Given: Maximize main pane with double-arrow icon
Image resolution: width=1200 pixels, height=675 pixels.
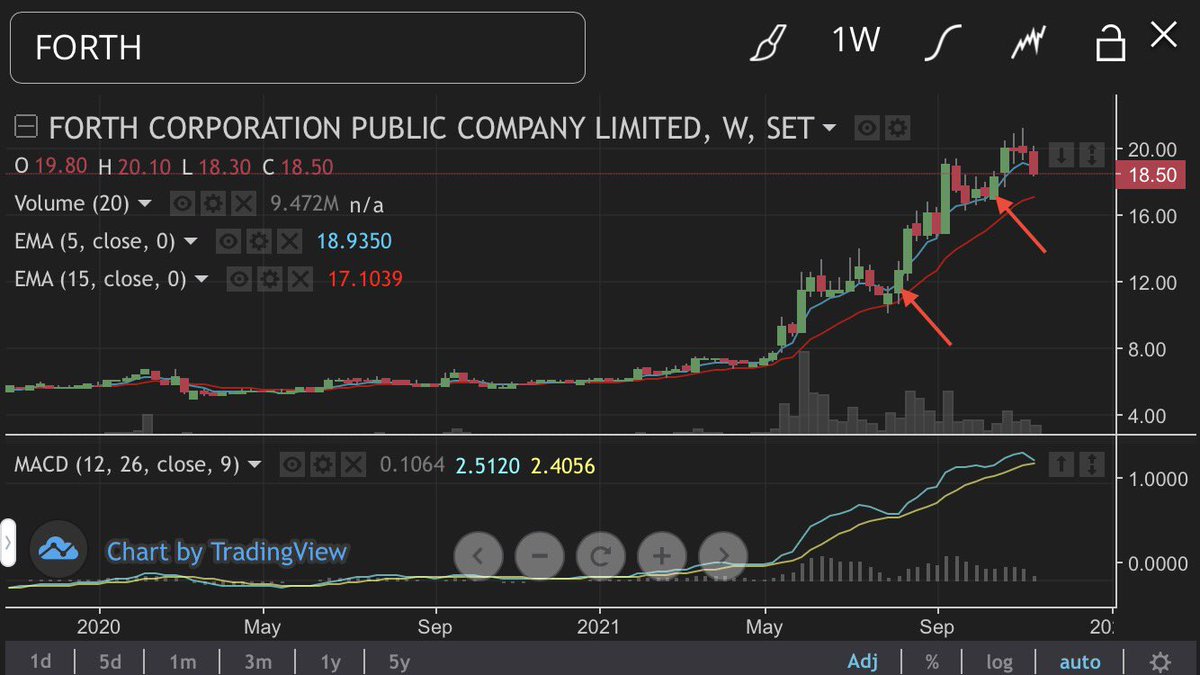Looking at the screenshot, I should tap(1092, 155).
